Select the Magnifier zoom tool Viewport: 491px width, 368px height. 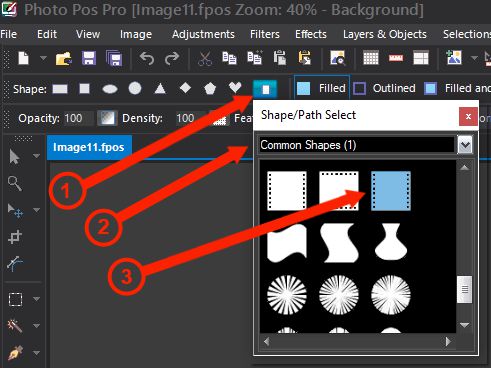coord(15,183)
